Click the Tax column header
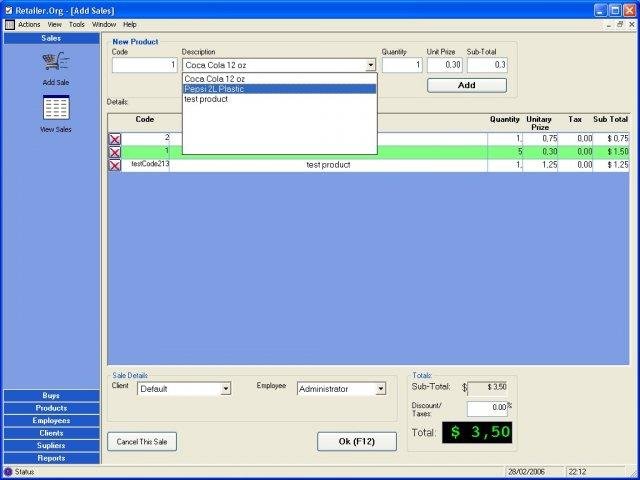 (x=575, y=120)
